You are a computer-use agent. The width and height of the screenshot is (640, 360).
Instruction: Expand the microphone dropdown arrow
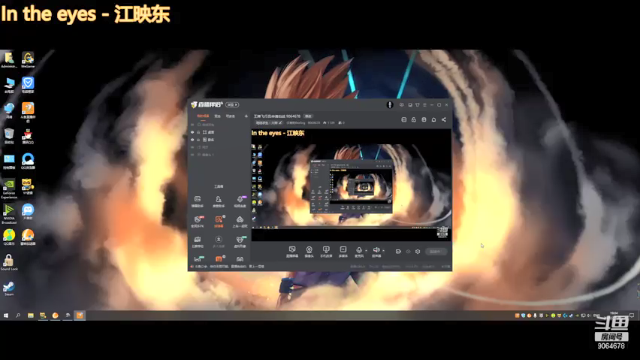366,250
